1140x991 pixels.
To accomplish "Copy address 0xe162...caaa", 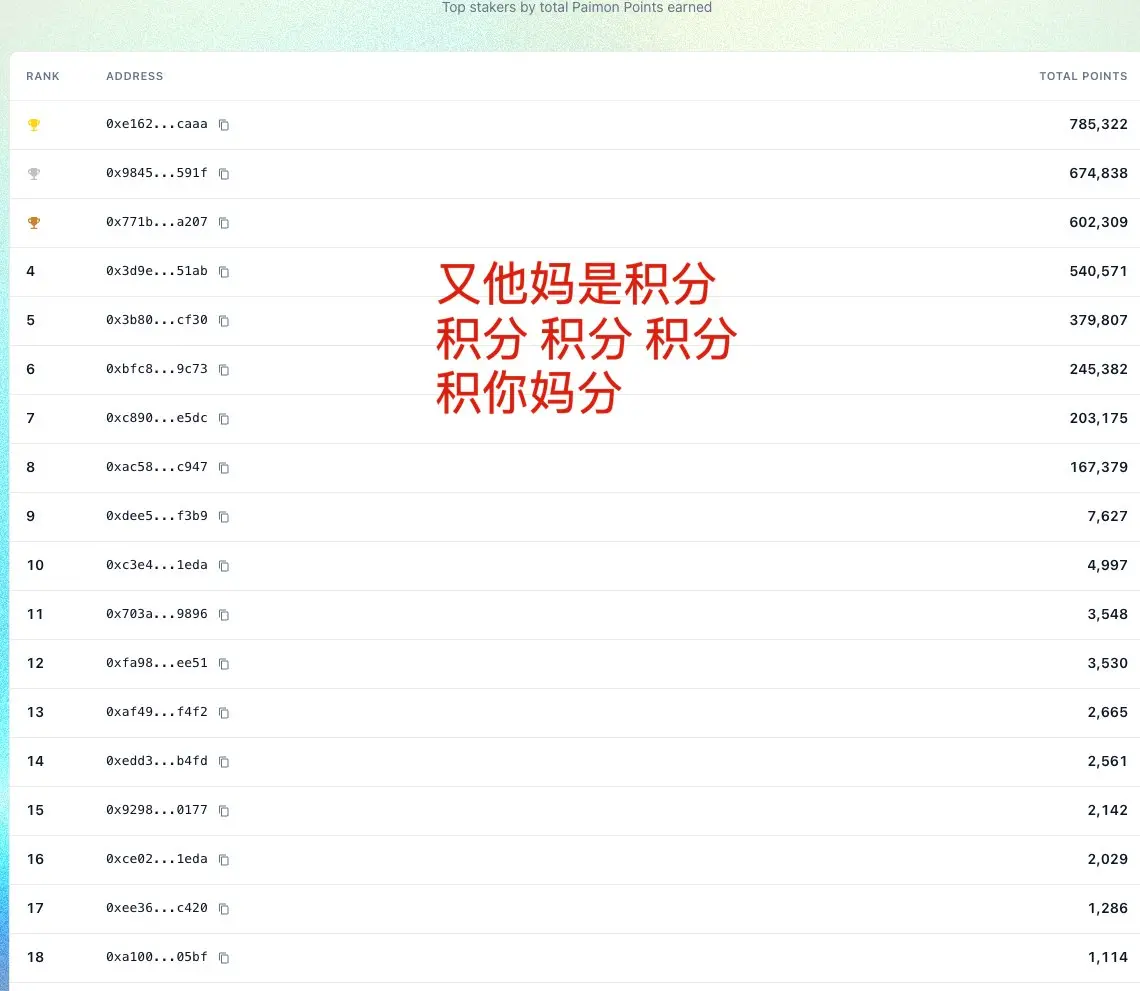I will [224, 125].
